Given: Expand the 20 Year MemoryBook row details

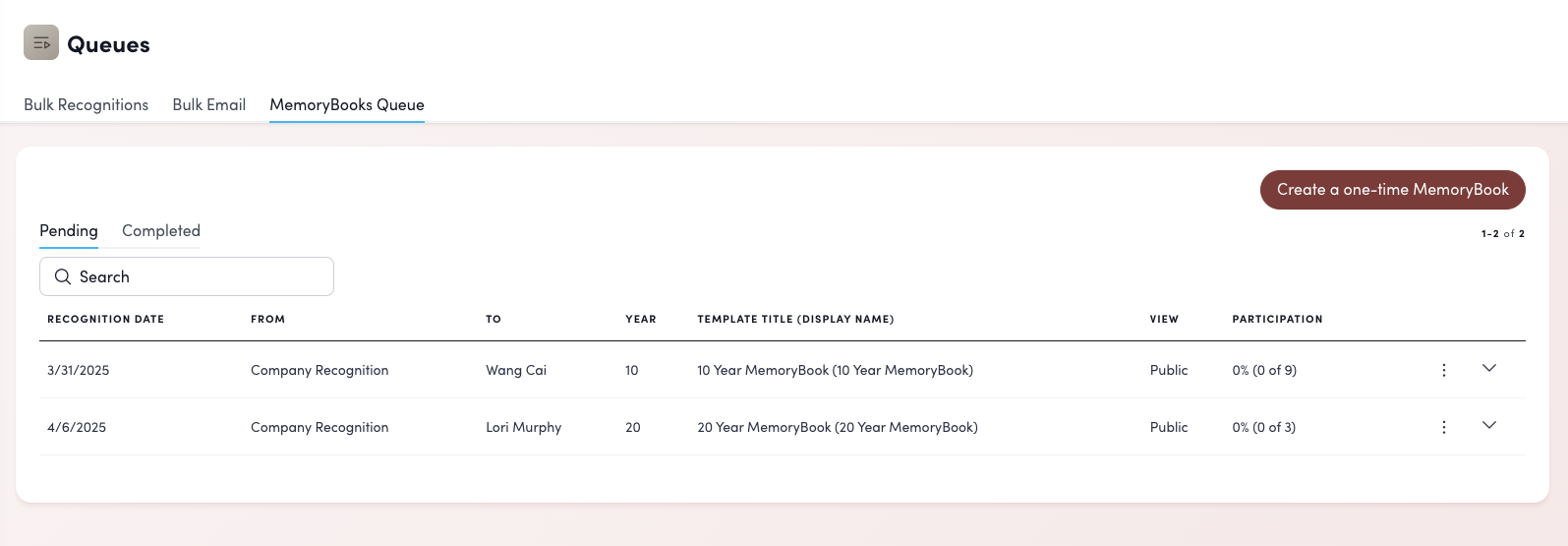Looking at the screenshot, I should 1488,425.
